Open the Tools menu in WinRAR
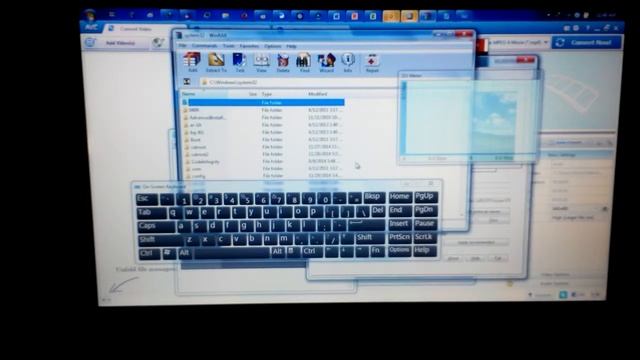The image size is (640, 360). point(229,46)
